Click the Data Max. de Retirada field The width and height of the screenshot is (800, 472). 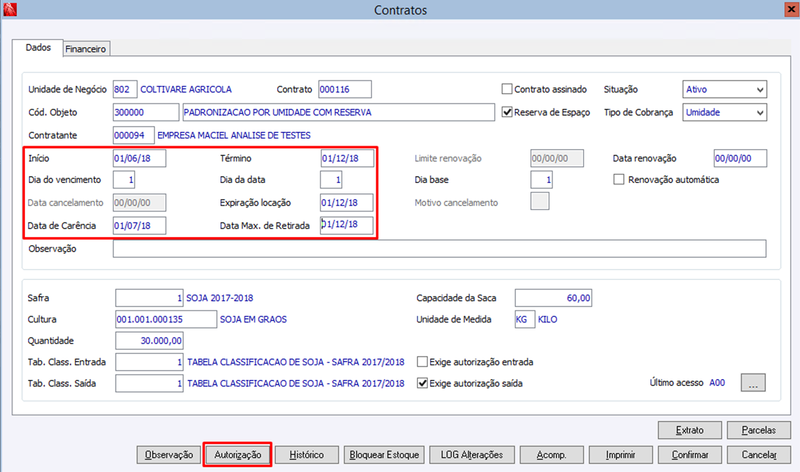click(347, 225)
